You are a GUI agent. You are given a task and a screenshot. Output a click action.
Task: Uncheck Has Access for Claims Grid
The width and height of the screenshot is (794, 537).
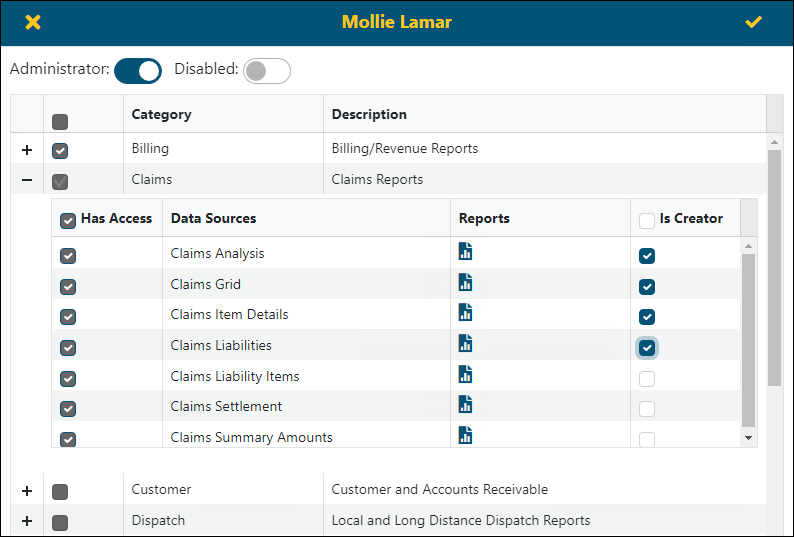pos(68,286)
